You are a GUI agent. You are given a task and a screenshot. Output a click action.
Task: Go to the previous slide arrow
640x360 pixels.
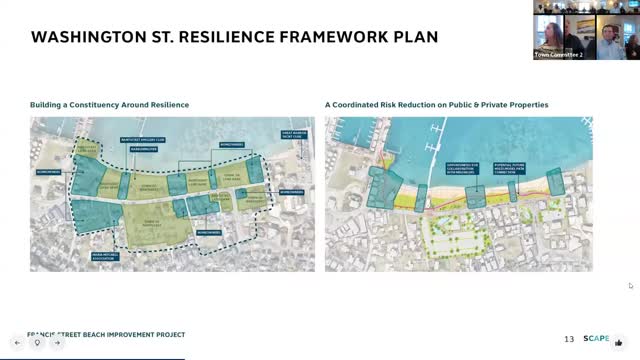click(17, 343)
